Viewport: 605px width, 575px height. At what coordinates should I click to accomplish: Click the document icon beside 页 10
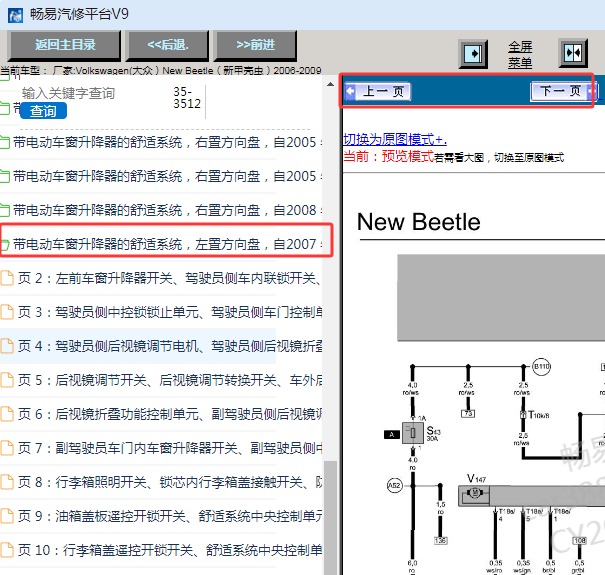point(7,550)
